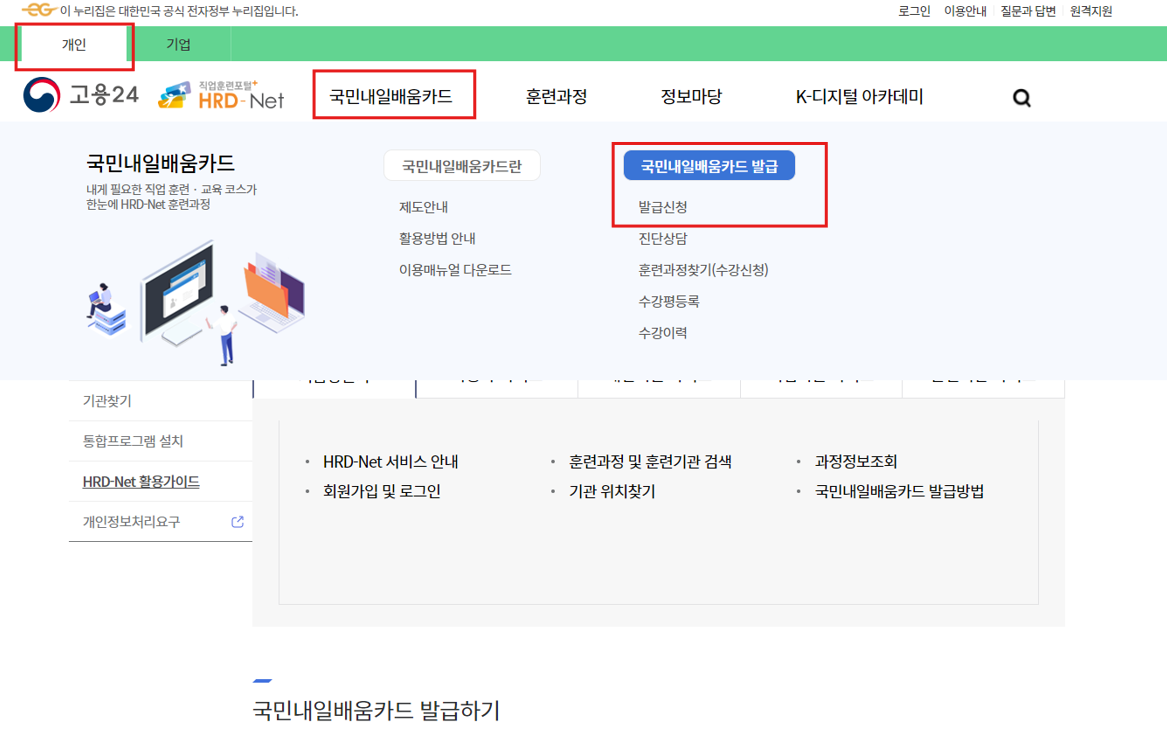Open 제도안내 submenu item

point(423,207)
